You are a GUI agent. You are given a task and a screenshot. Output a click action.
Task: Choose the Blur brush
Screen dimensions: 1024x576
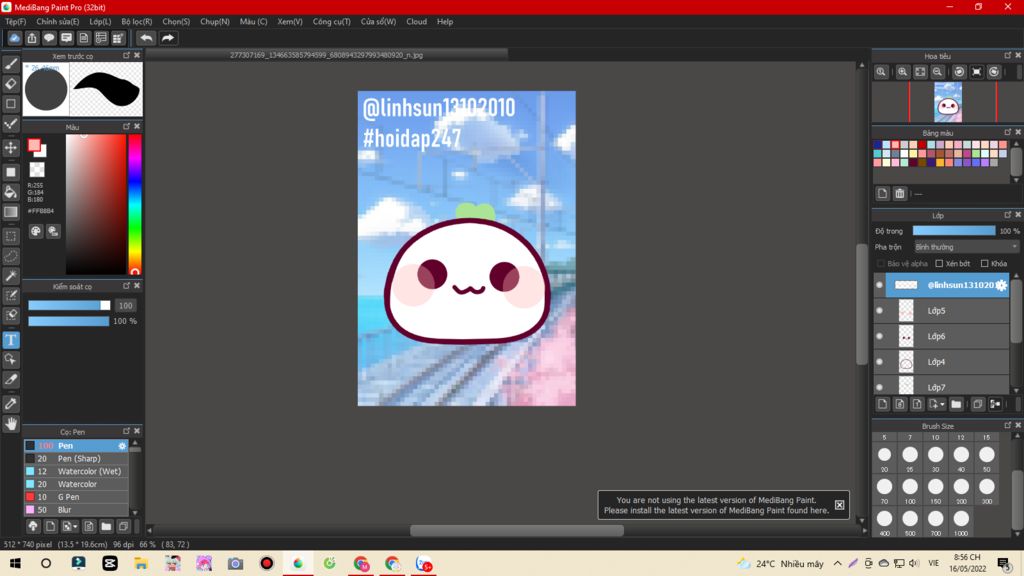(x=76, y=510)
